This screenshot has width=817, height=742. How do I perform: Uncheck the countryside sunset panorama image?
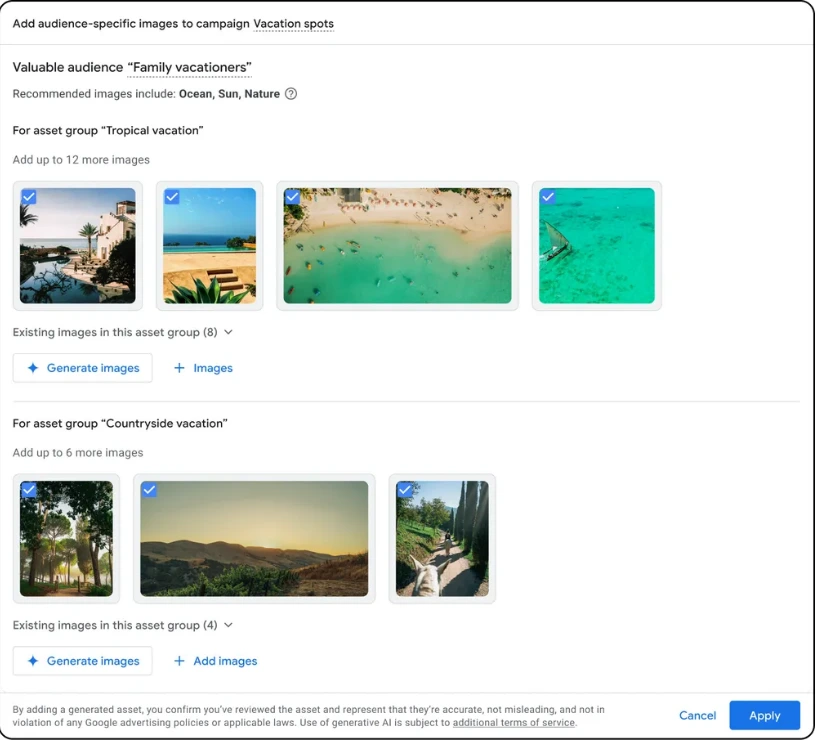click(x=150, y=490)
